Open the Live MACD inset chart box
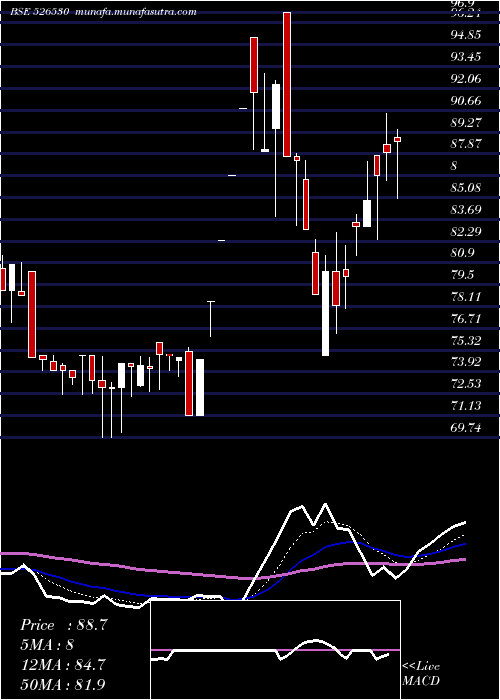 (x=275, y=650)
